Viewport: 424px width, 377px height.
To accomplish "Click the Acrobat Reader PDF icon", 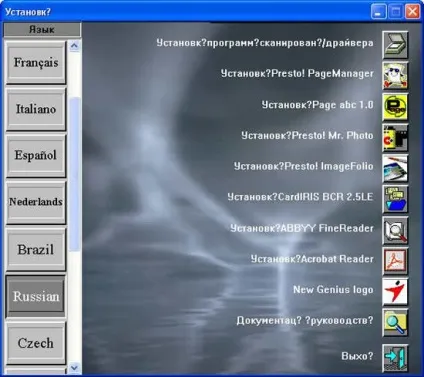I will (395, 261).
